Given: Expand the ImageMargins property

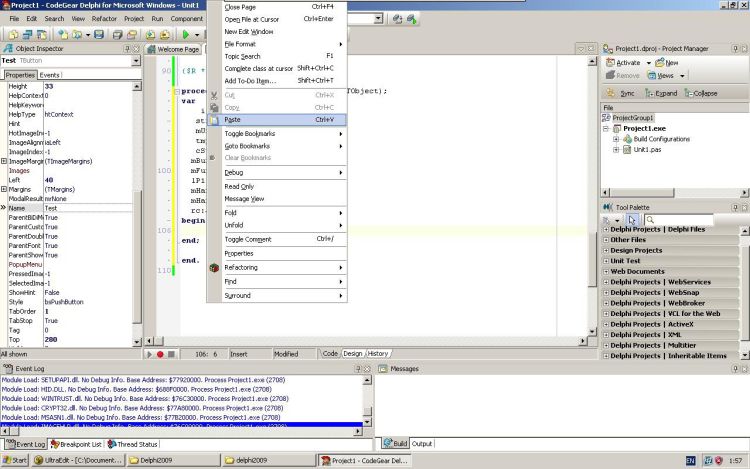Looking at the screenshot, I should click(x=4, y=161).
